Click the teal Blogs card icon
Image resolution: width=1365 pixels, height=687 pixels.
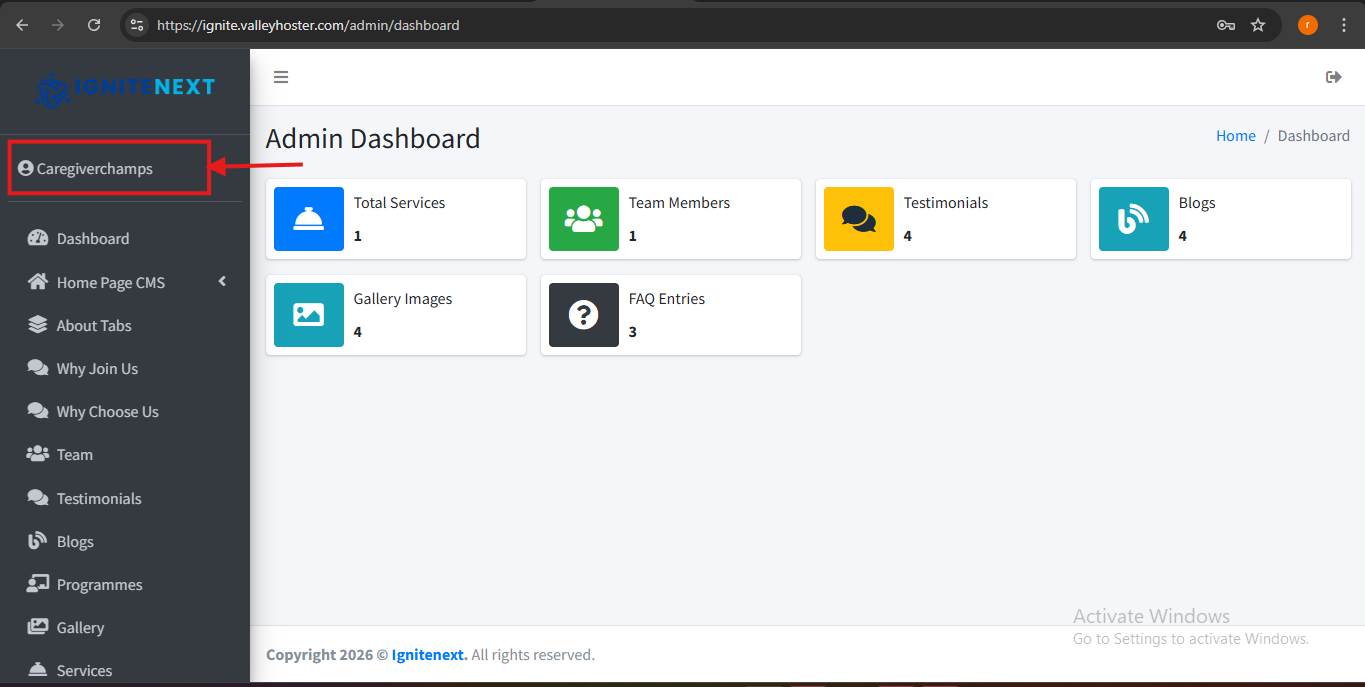point(1134,219)
